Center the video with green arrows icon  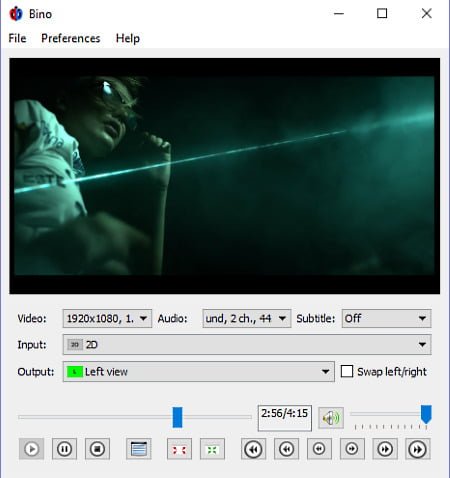(x=212, y=449)
